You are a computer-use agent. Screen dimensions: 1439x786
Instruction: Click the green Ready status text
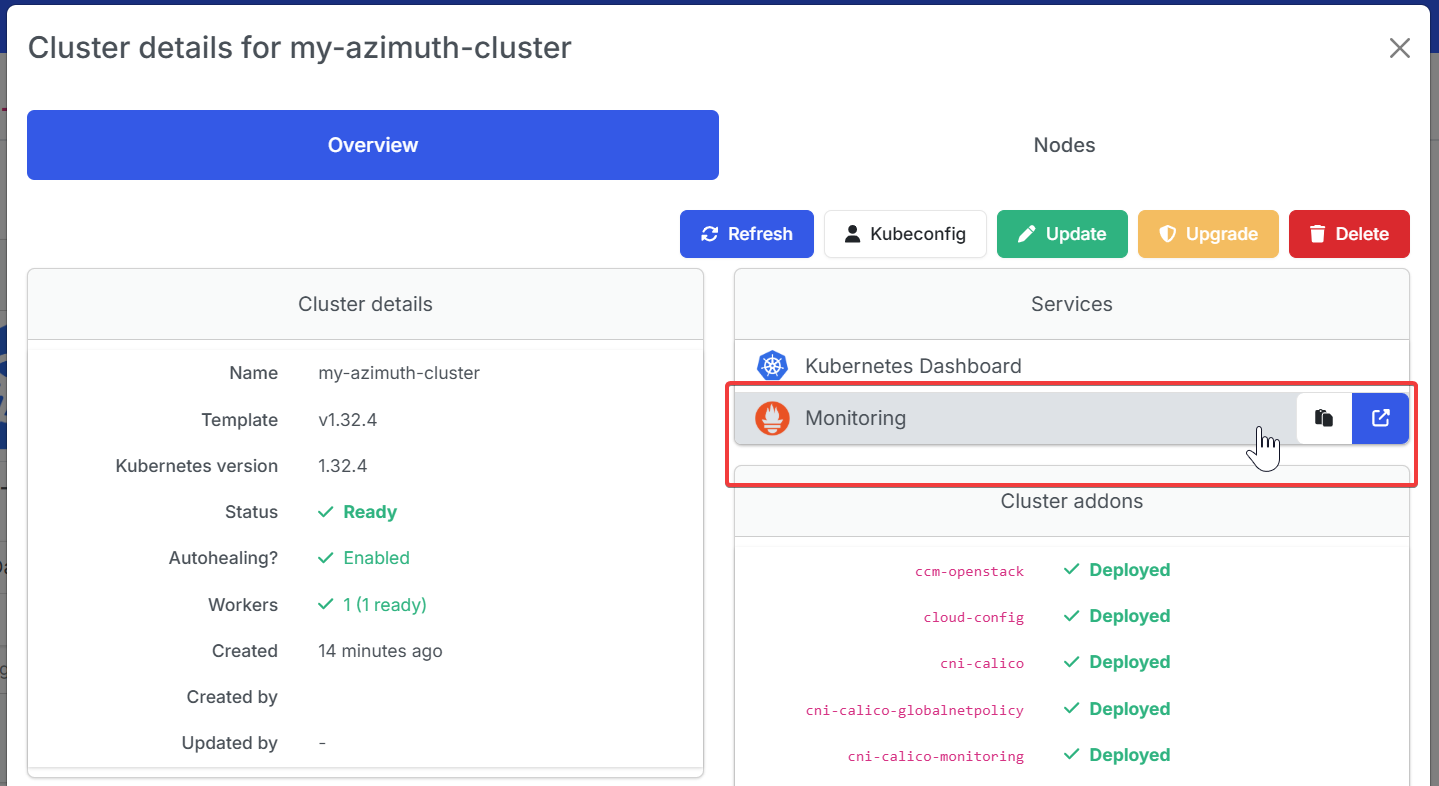click(370, 512)
